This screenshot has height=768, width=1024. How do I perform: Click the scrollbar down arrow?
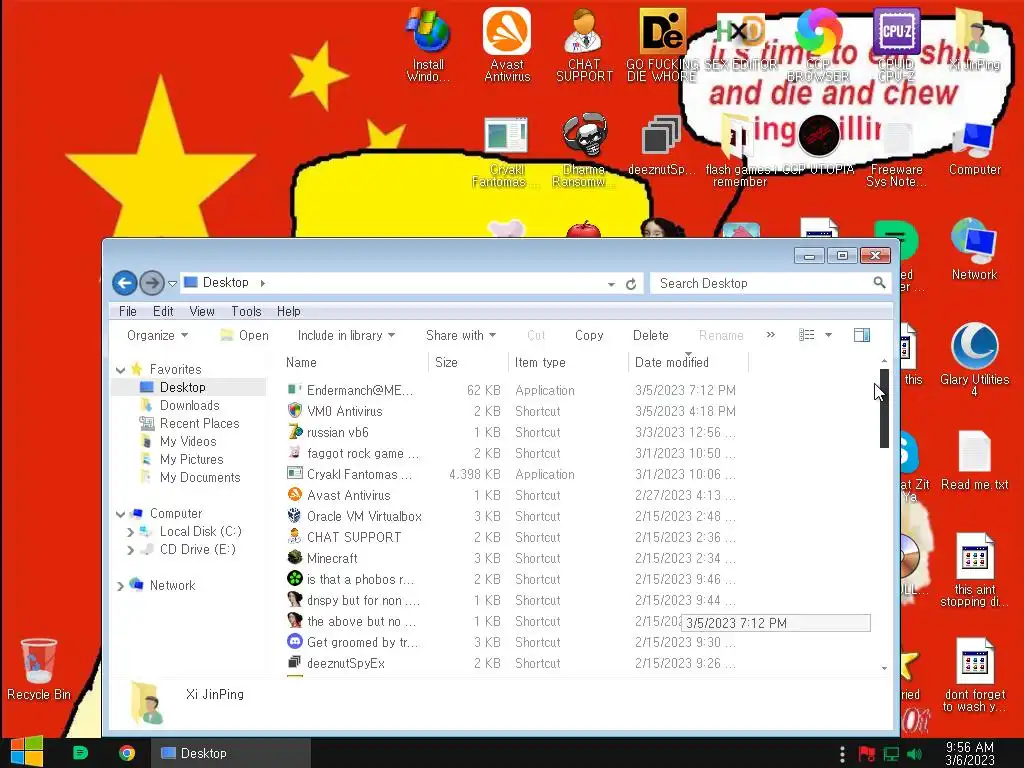pyautogui.click(x=884, y=668)
